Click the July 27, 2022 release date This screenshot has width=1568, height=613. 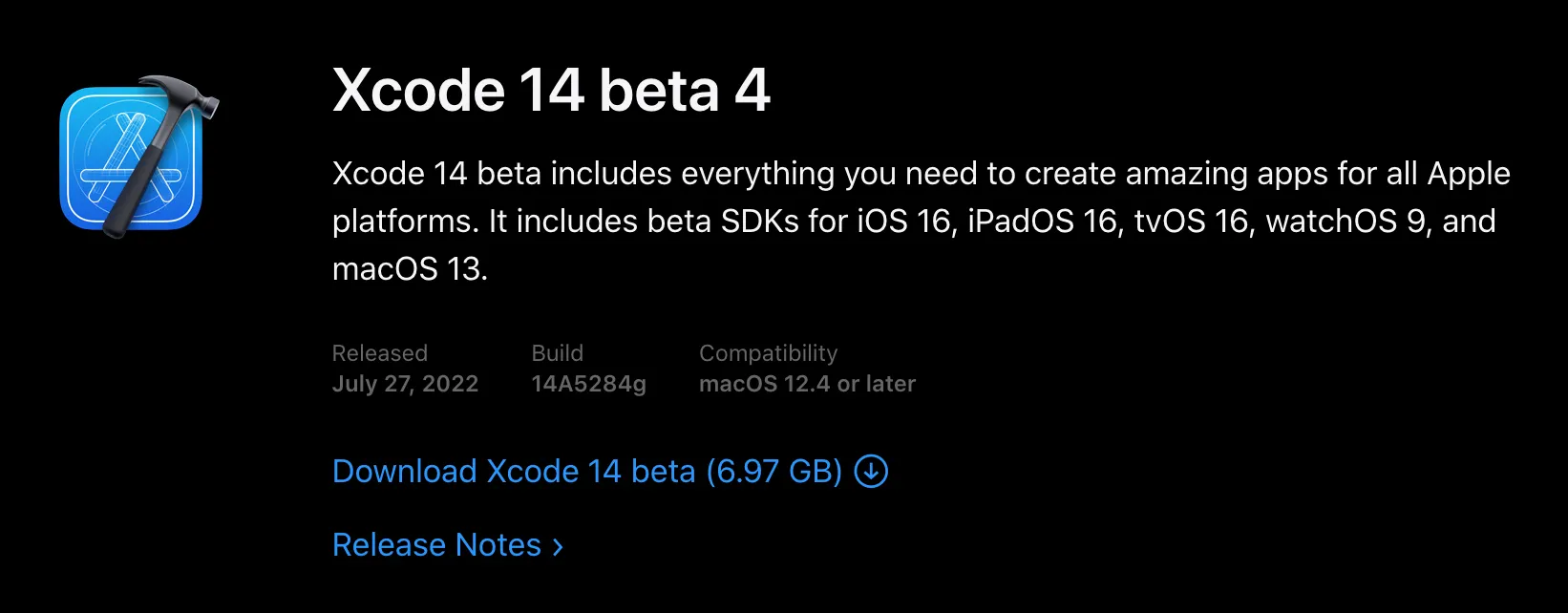tap(405, 384)
